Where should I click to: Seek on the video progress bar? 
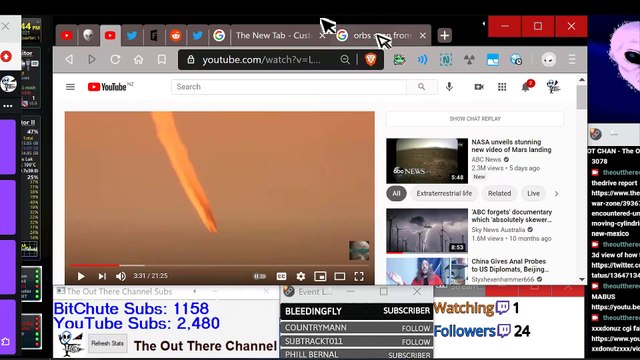220,265
